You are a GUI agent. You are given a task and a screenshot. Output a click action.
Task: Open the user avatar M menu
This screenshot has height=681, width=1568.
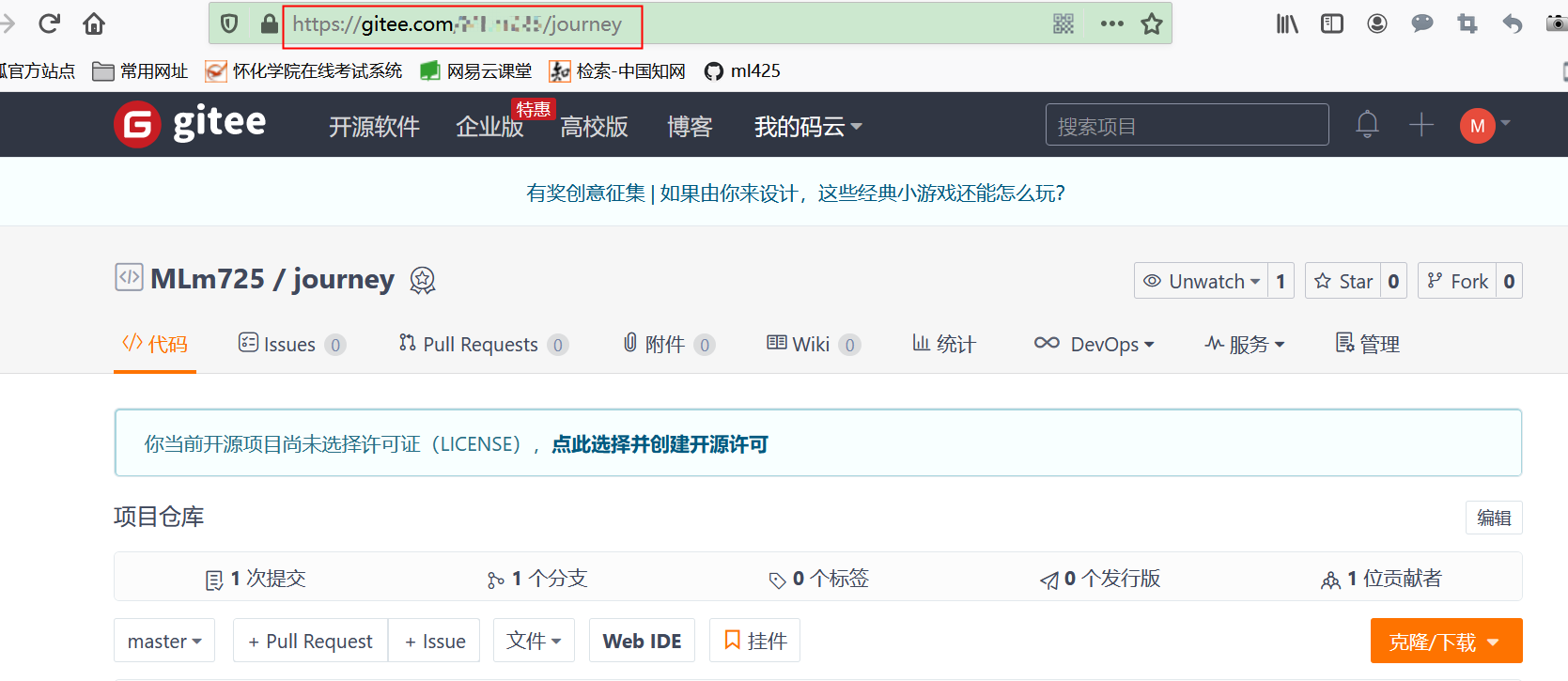(x=1484, y=125)
